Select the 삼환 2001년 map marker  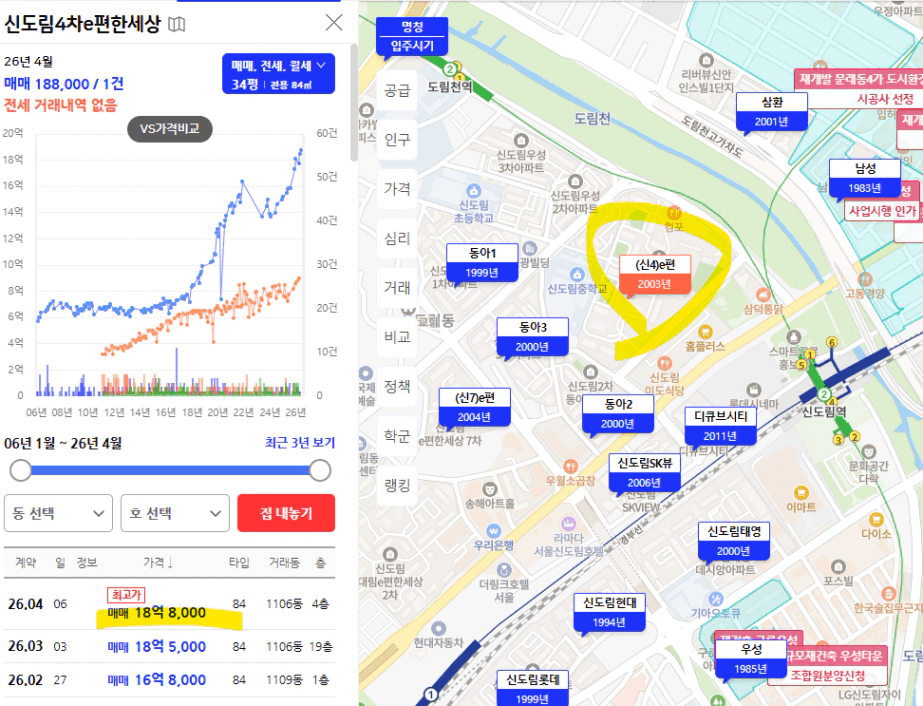click(x=772, y=112)
